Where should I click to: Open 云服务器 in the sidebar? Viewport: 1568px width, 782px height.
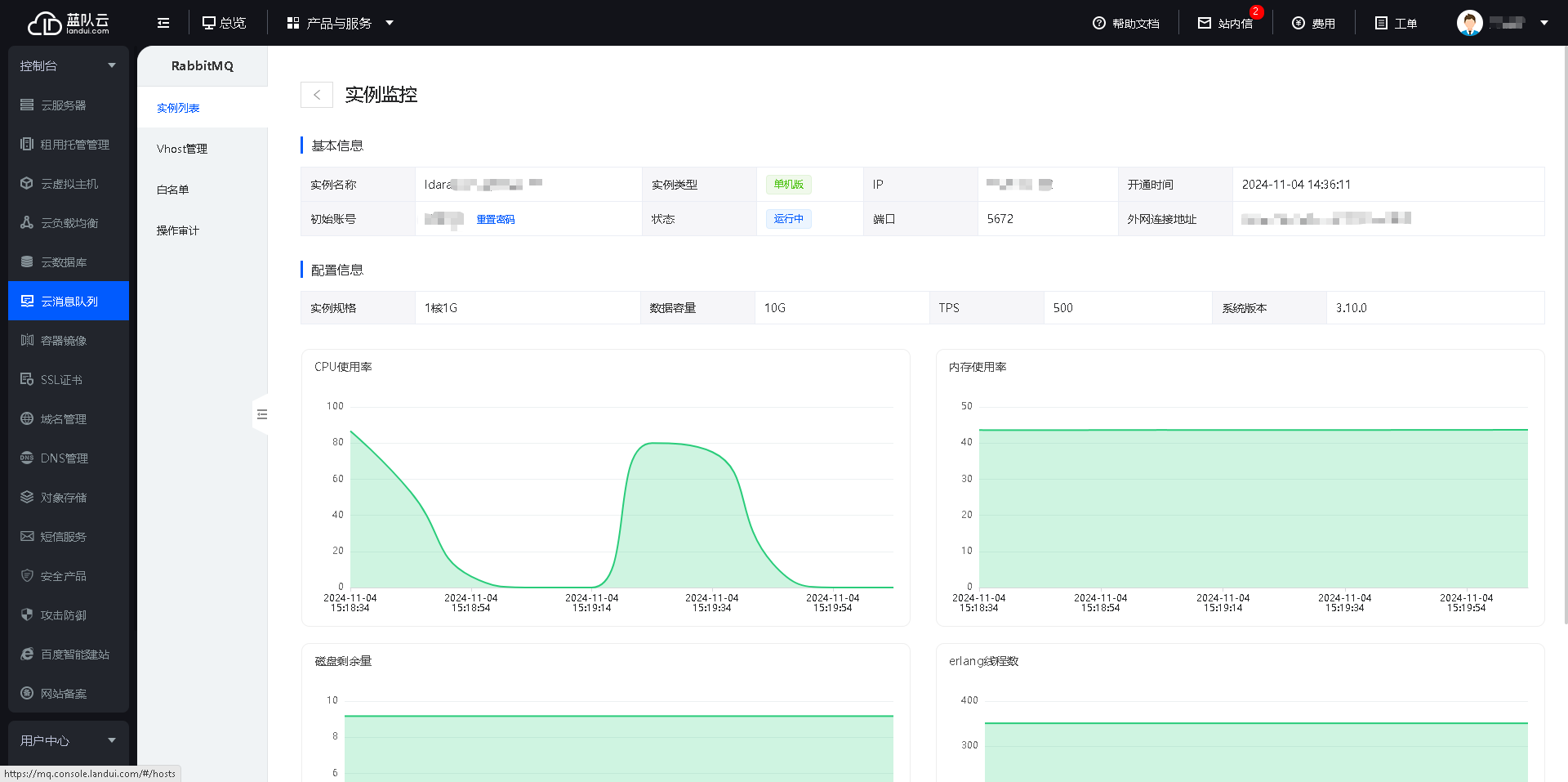[x=64, y=105]
